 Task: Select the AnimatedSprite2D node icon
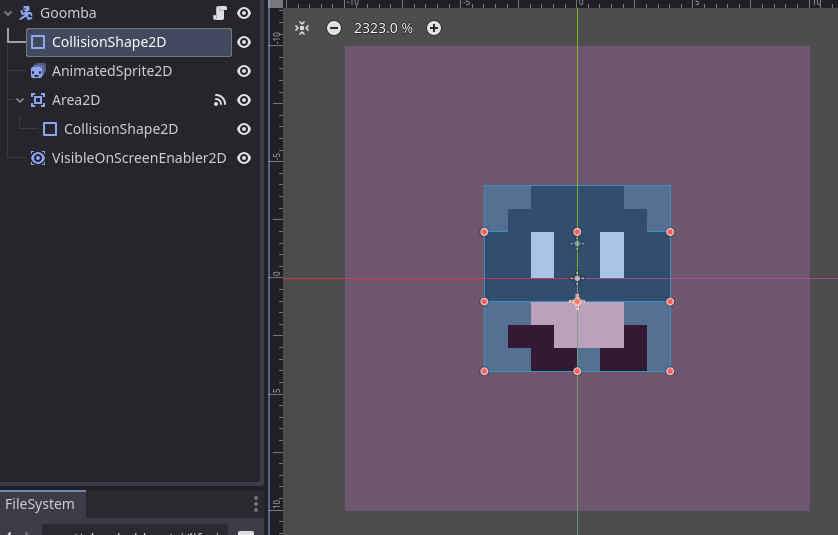38,71
